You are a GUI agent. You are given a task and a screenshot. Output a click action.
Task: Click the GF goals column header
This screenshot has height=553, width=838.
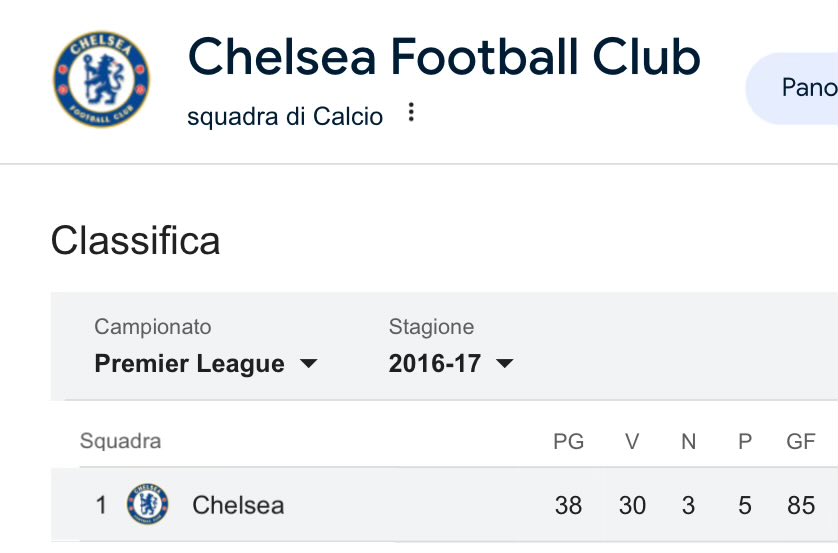pos(801,441)
